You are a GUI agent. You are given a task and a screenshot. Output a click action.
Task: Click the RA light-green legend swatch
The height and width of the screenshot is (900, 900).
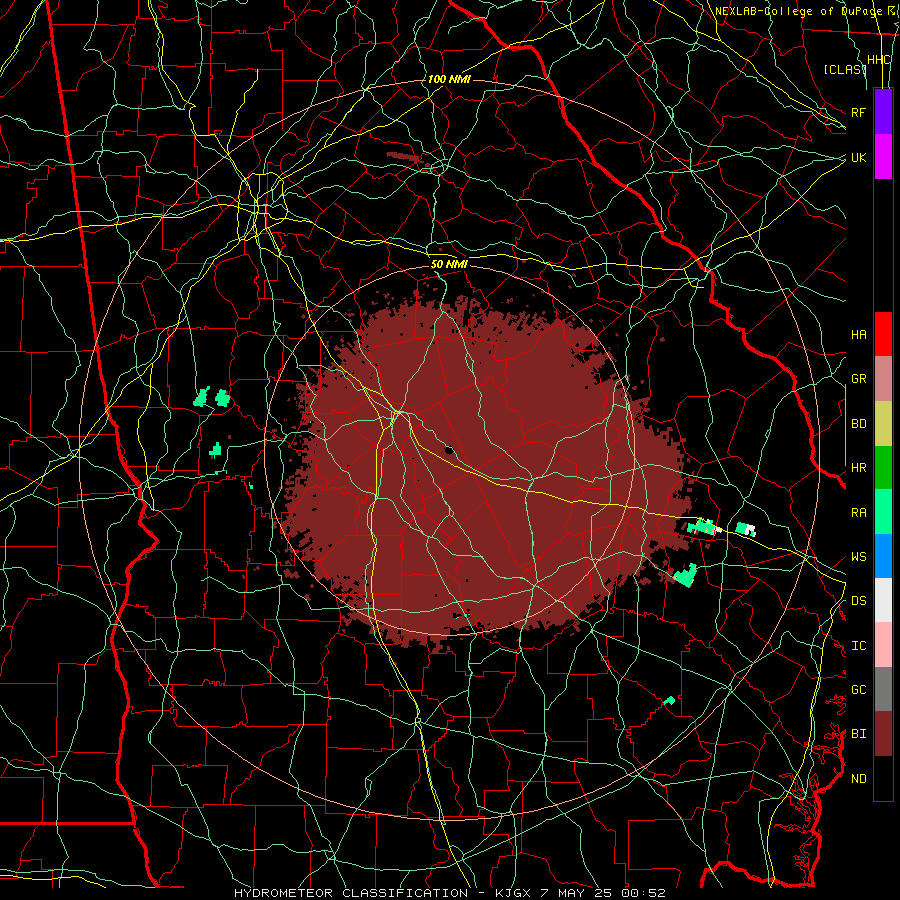(883, 512)
